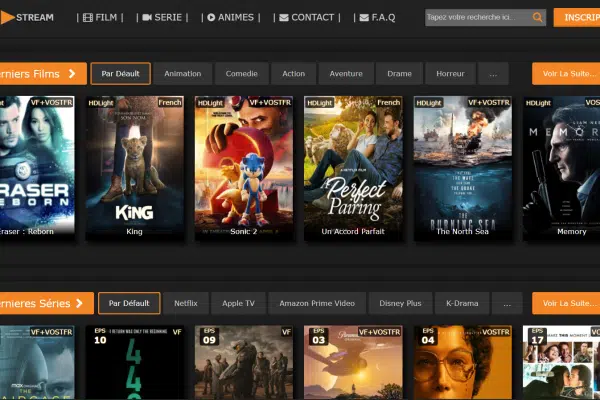Filter series by K-Drama
Screen dimensions: 600x400
[x=462, y=303]
